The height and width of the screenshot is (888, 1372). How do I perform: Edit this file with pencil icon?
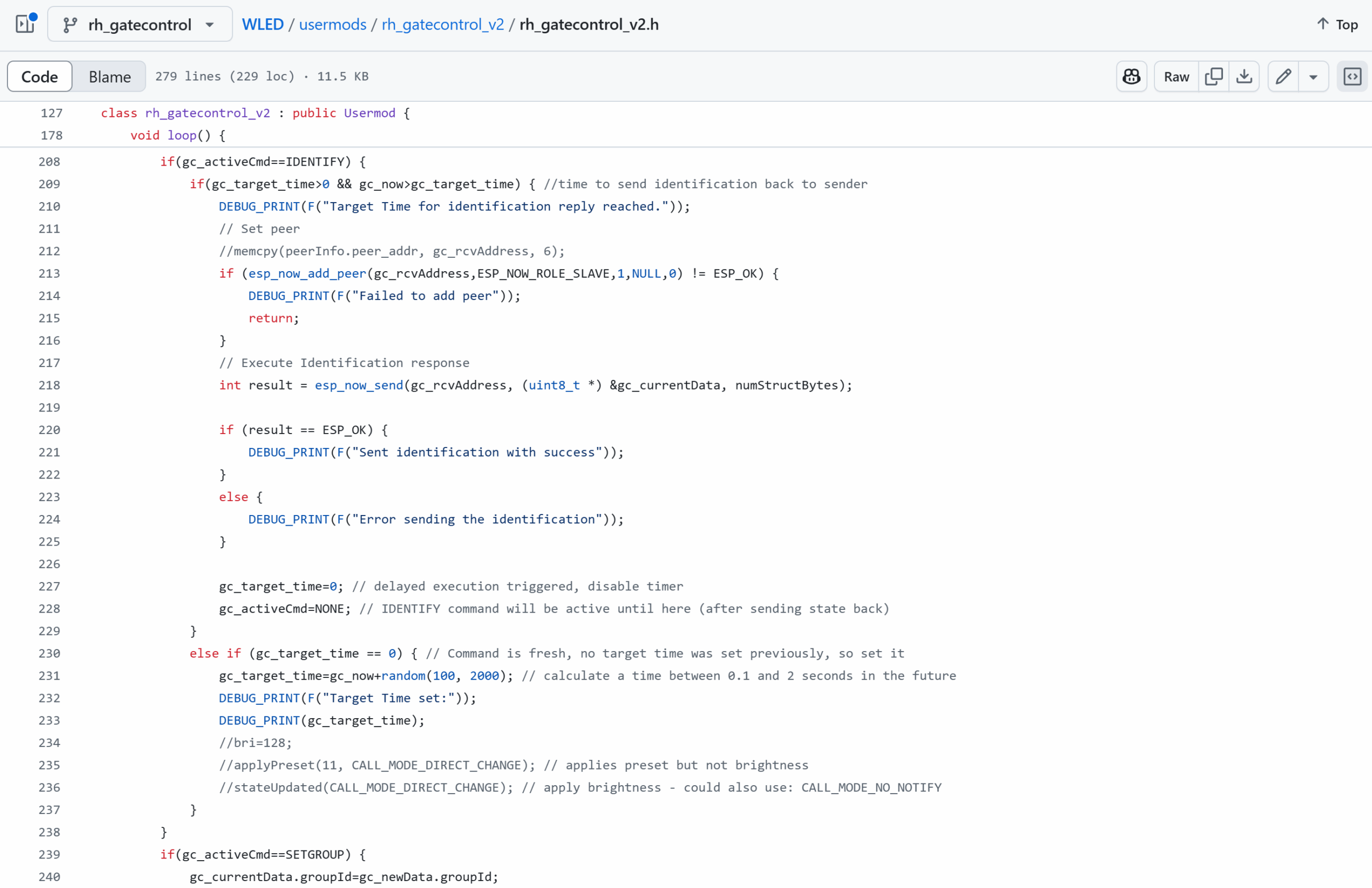coord(1283,76)
